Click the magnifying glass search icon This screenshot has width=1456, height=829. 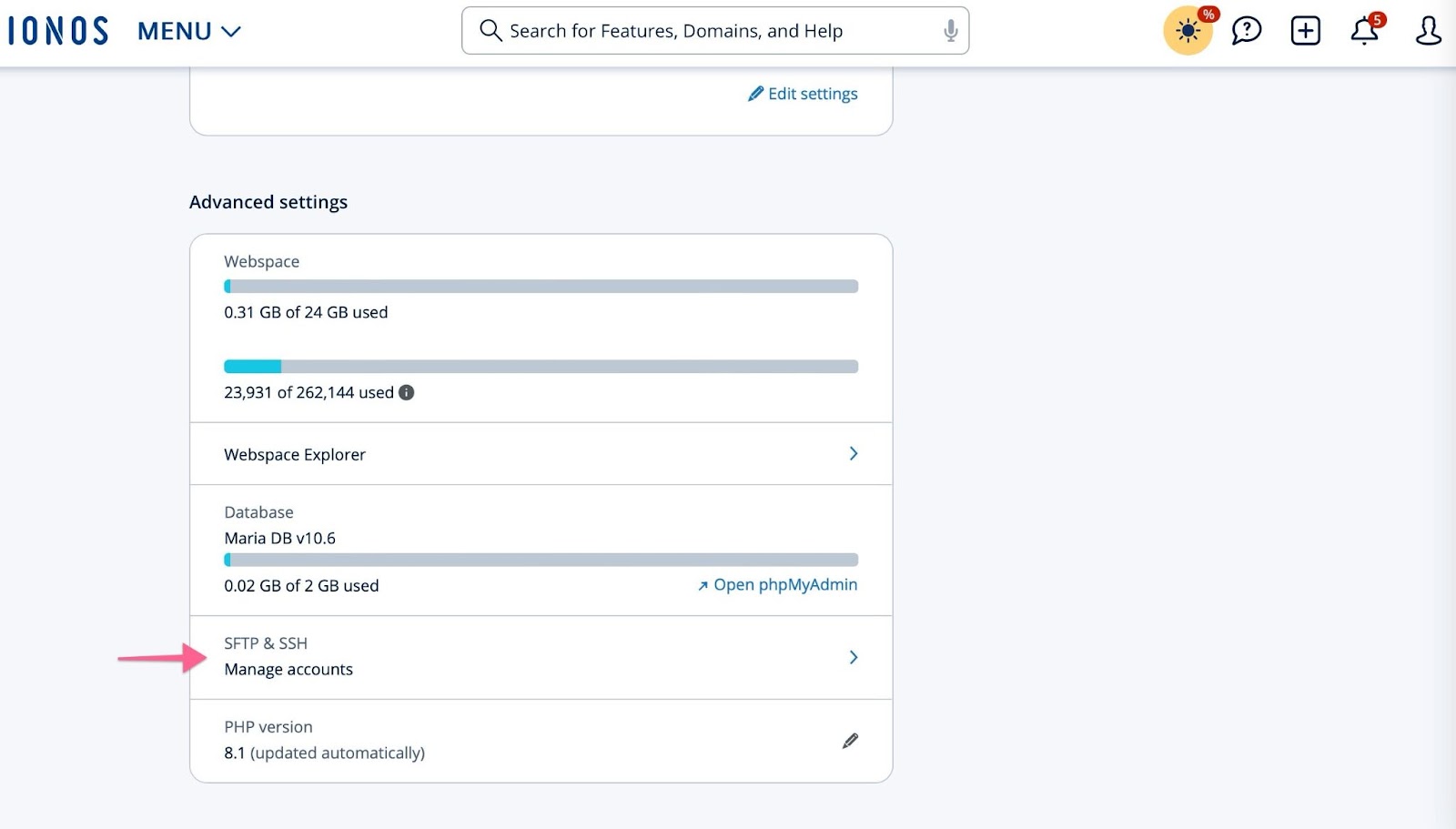click(x=490, y=31)
